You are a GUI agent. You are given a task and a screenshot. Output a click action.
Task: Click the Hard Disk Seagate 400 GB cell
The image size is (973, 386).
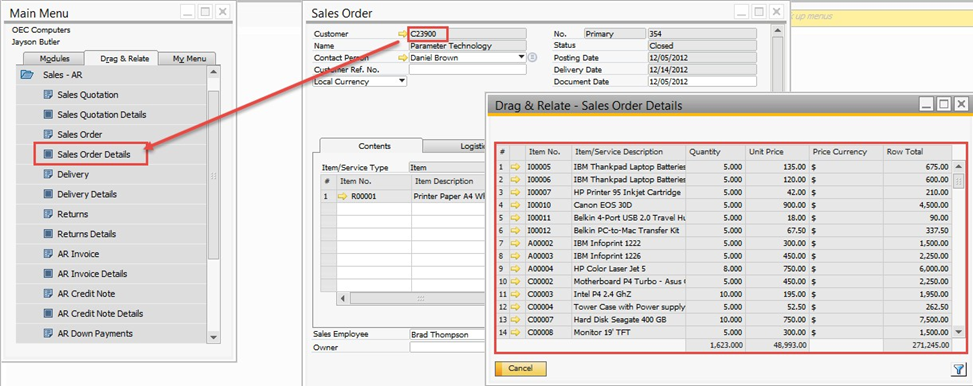click(x=629, y=320)
